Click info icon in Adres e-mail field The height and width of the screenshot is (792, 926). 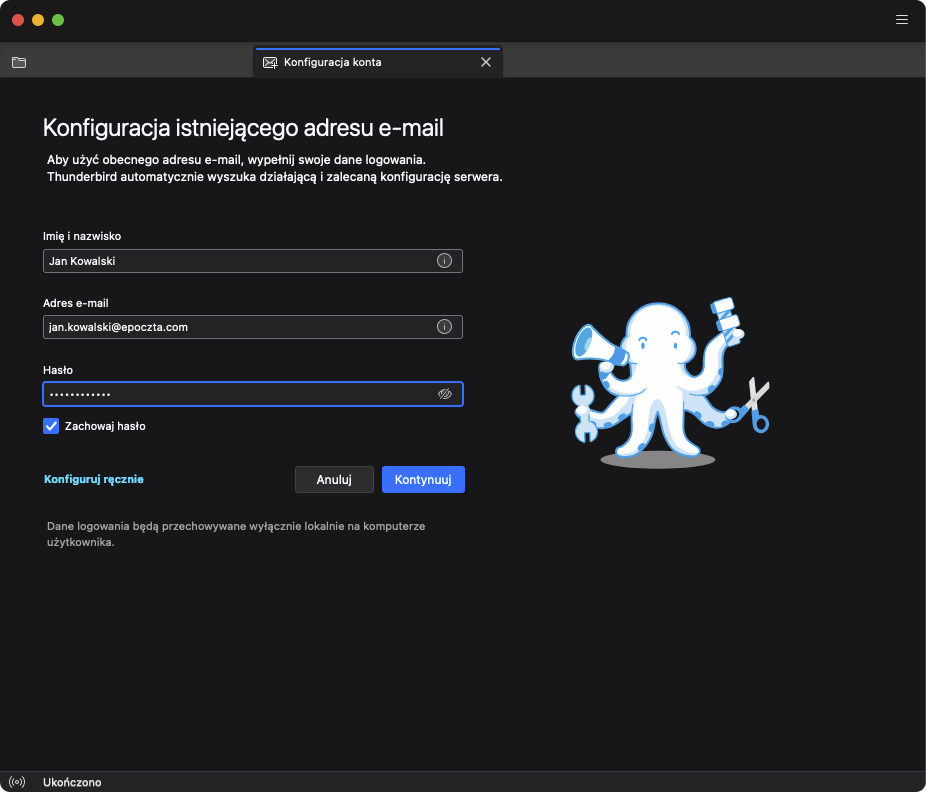(445, 327)
